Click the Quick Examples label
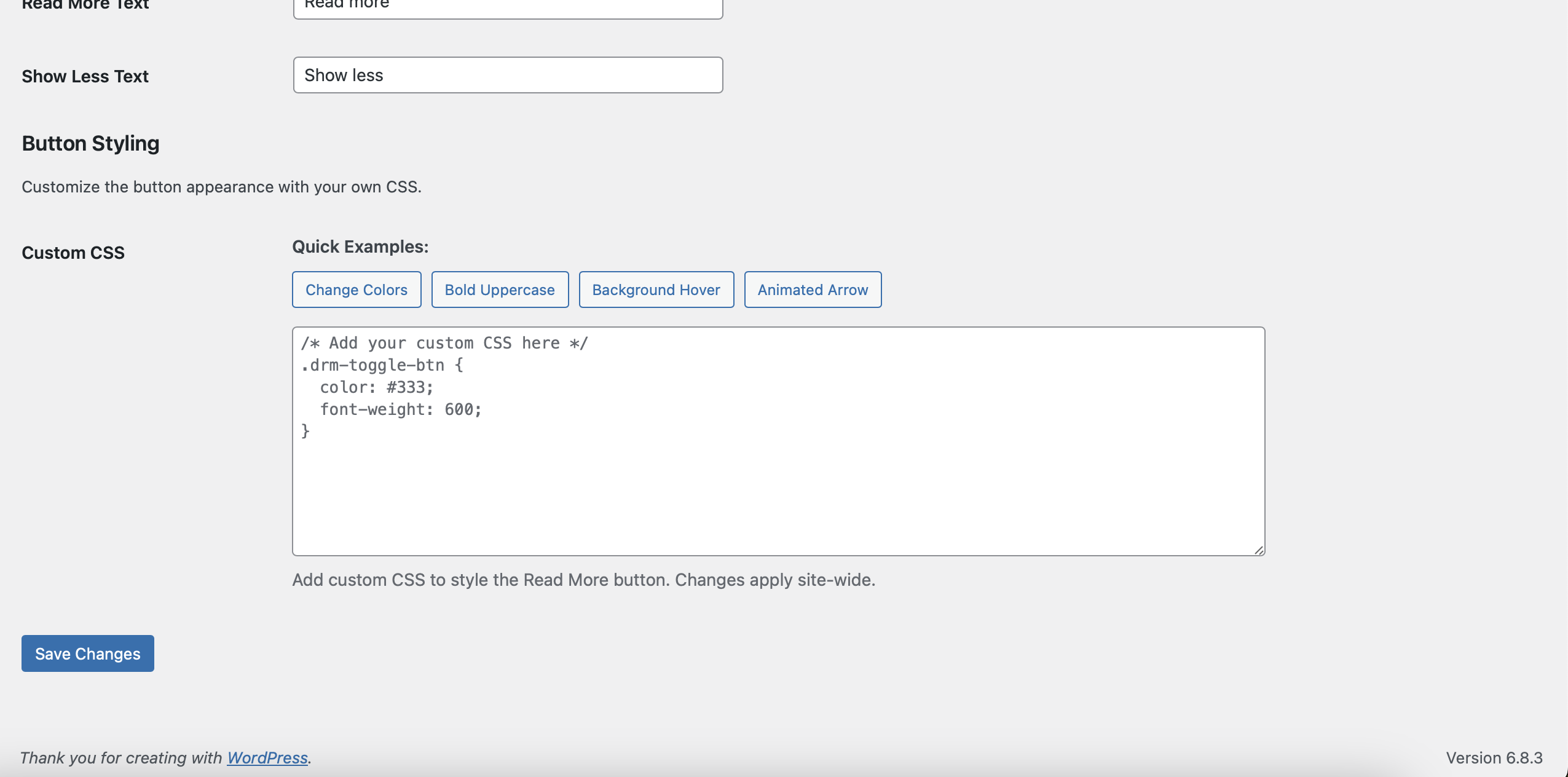 pyautogui.click(x=360, y=247)
